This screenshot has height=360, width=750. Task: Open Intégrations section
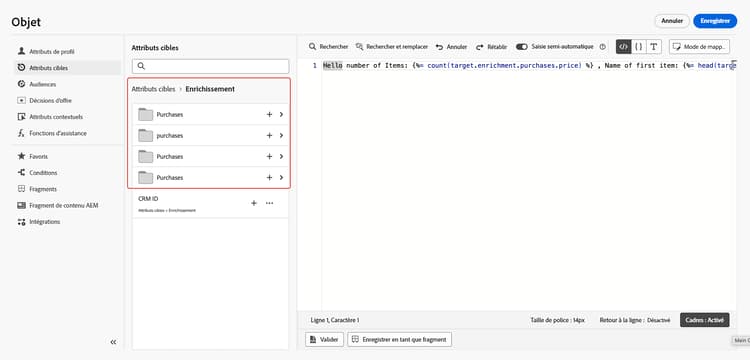pos(38,222)
